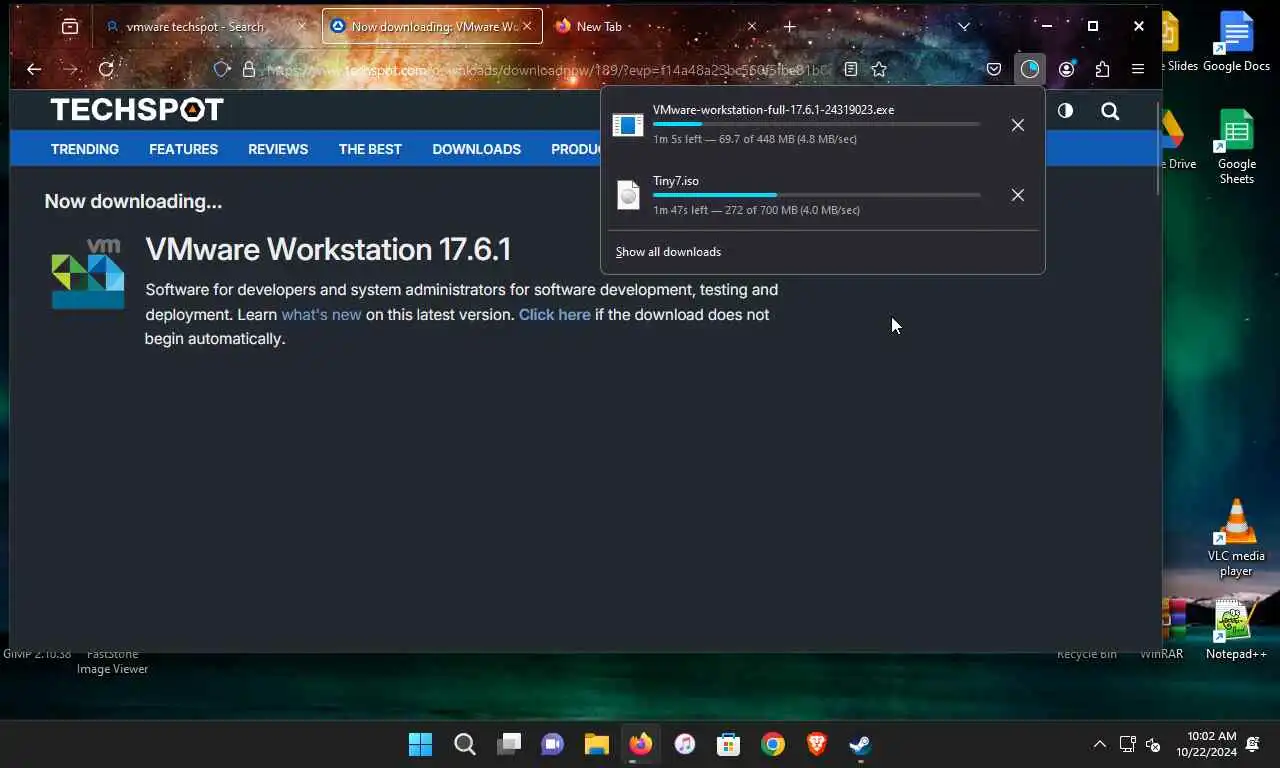Open the Google Sheets desktop shortcut

click(1236, 146)
